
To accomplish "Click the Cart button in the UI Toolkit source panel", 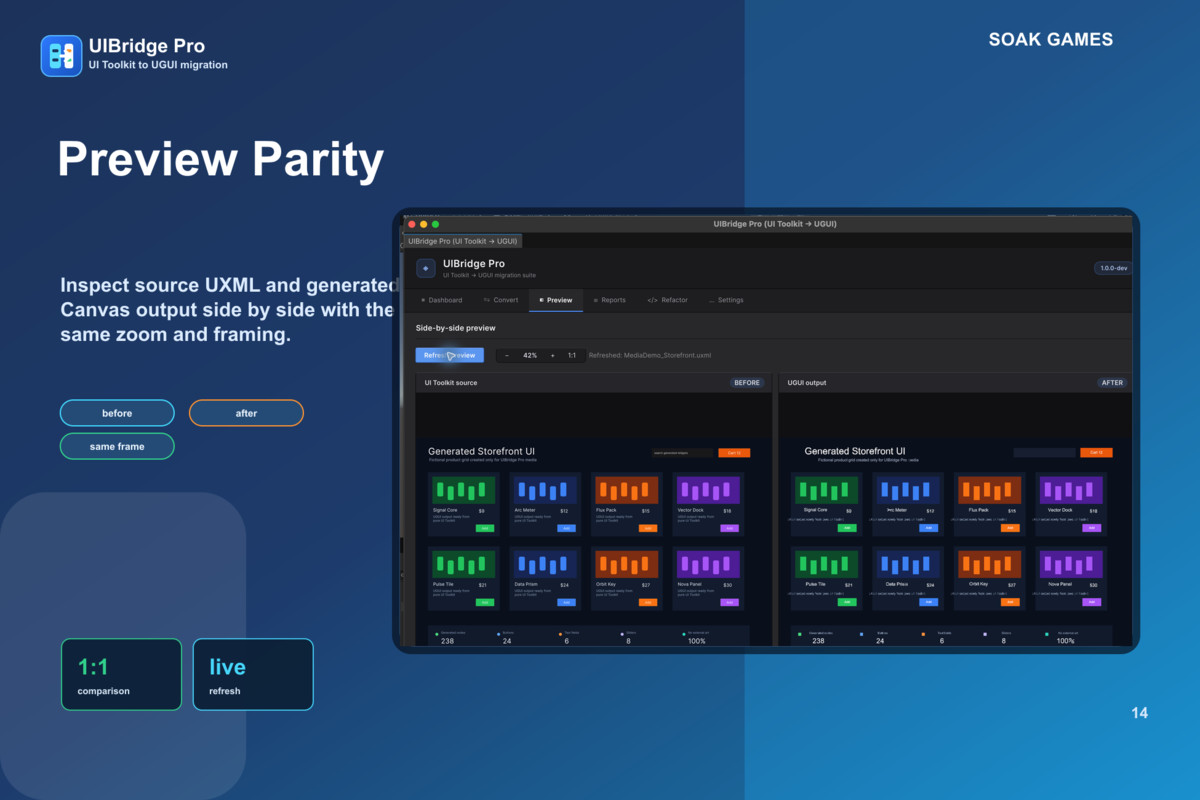I will click(x=734, y=453).
